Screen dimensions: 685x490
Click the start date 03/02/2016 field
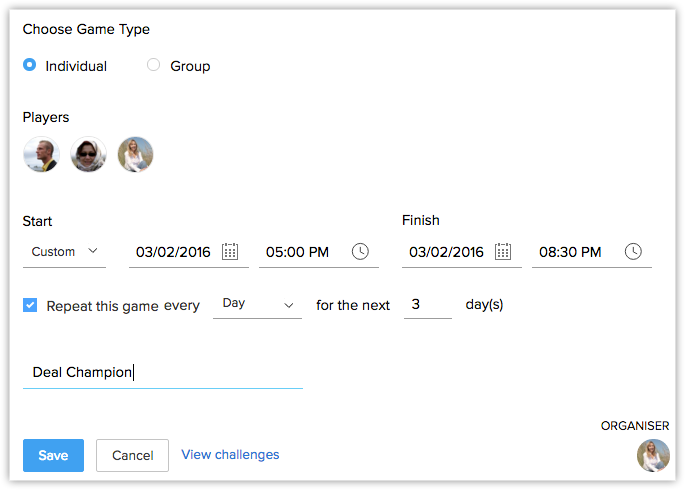173,252
